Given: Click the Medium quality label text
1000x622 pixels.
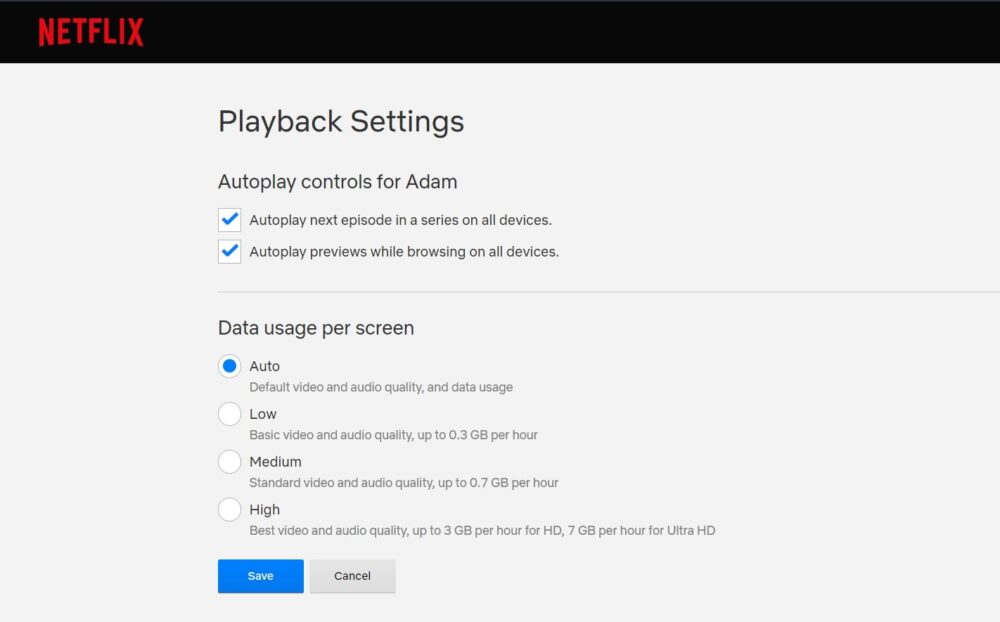Looking at the screenshot, I should [276, 461].
